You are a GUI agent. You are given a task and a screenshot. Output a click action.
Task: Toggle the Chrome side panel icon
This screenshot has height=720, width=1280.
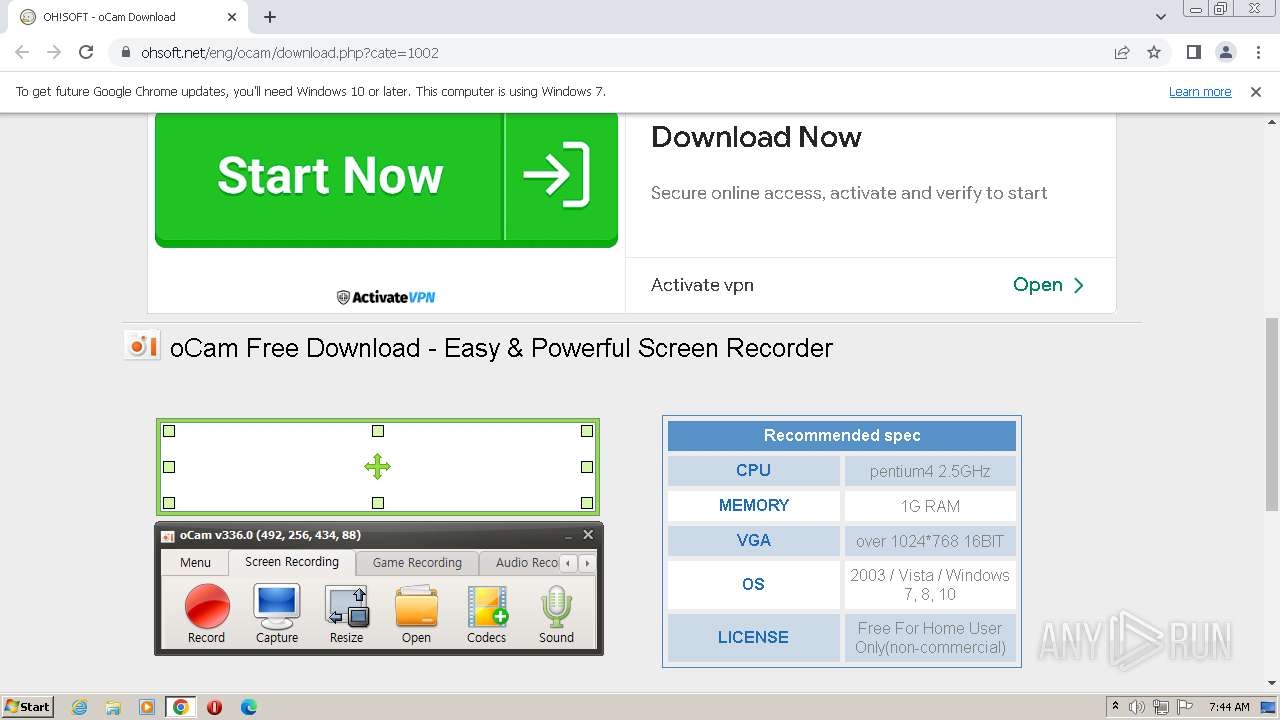[1193, 52]
